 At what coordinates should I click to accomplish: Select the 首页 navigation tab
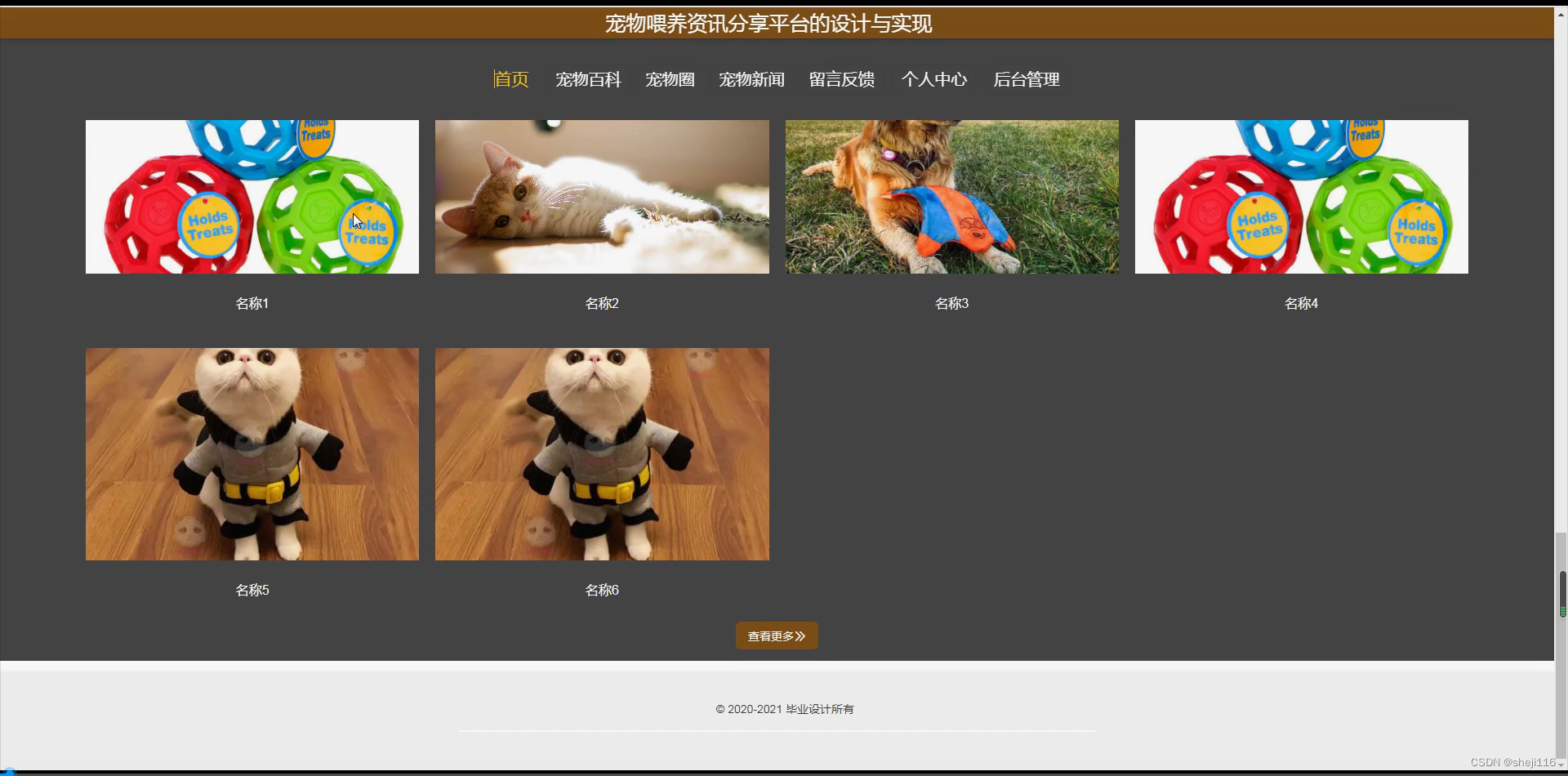(x=510, y=79)
